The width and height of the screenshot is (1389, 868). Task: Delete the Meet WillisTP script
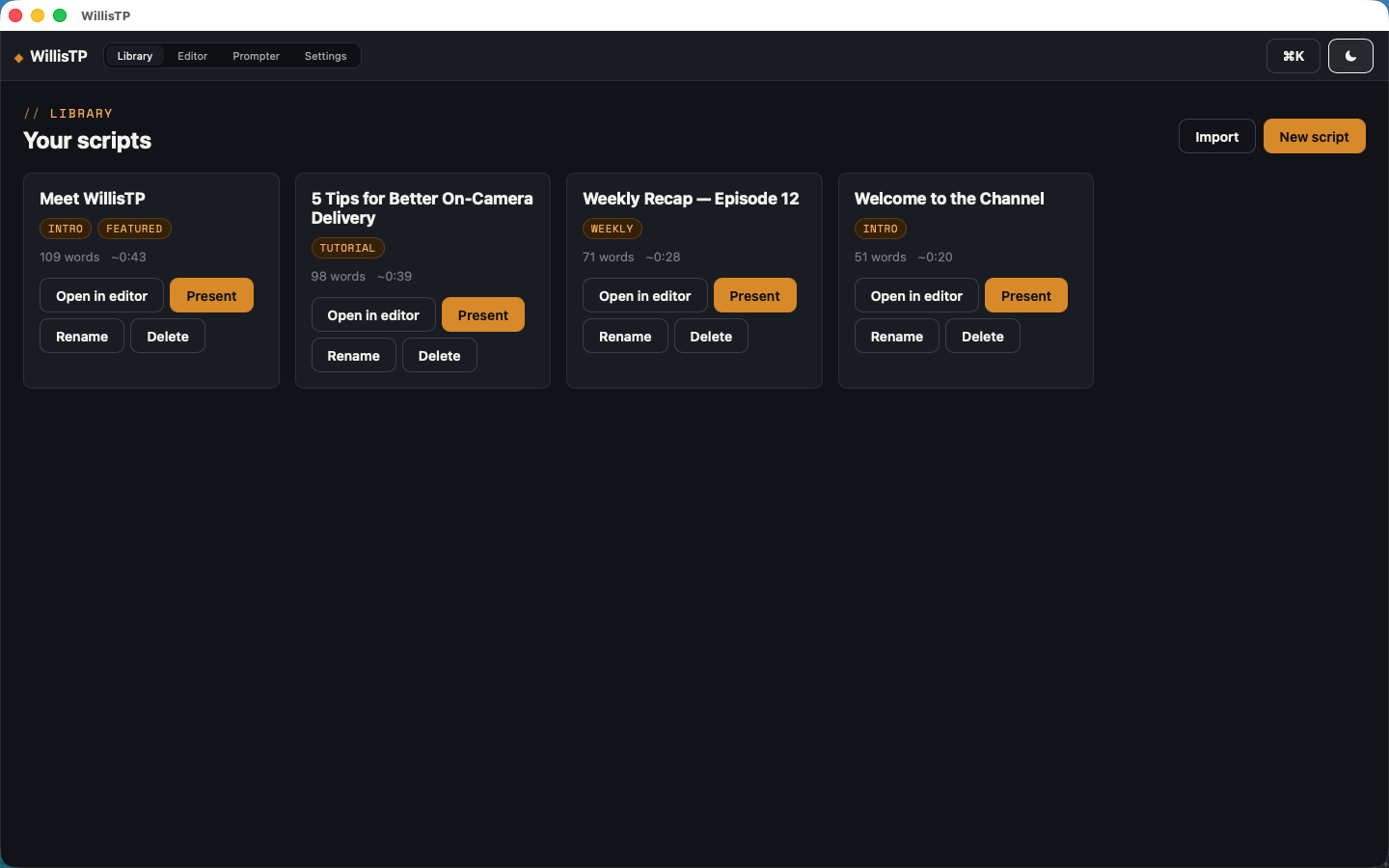[168, 336]
